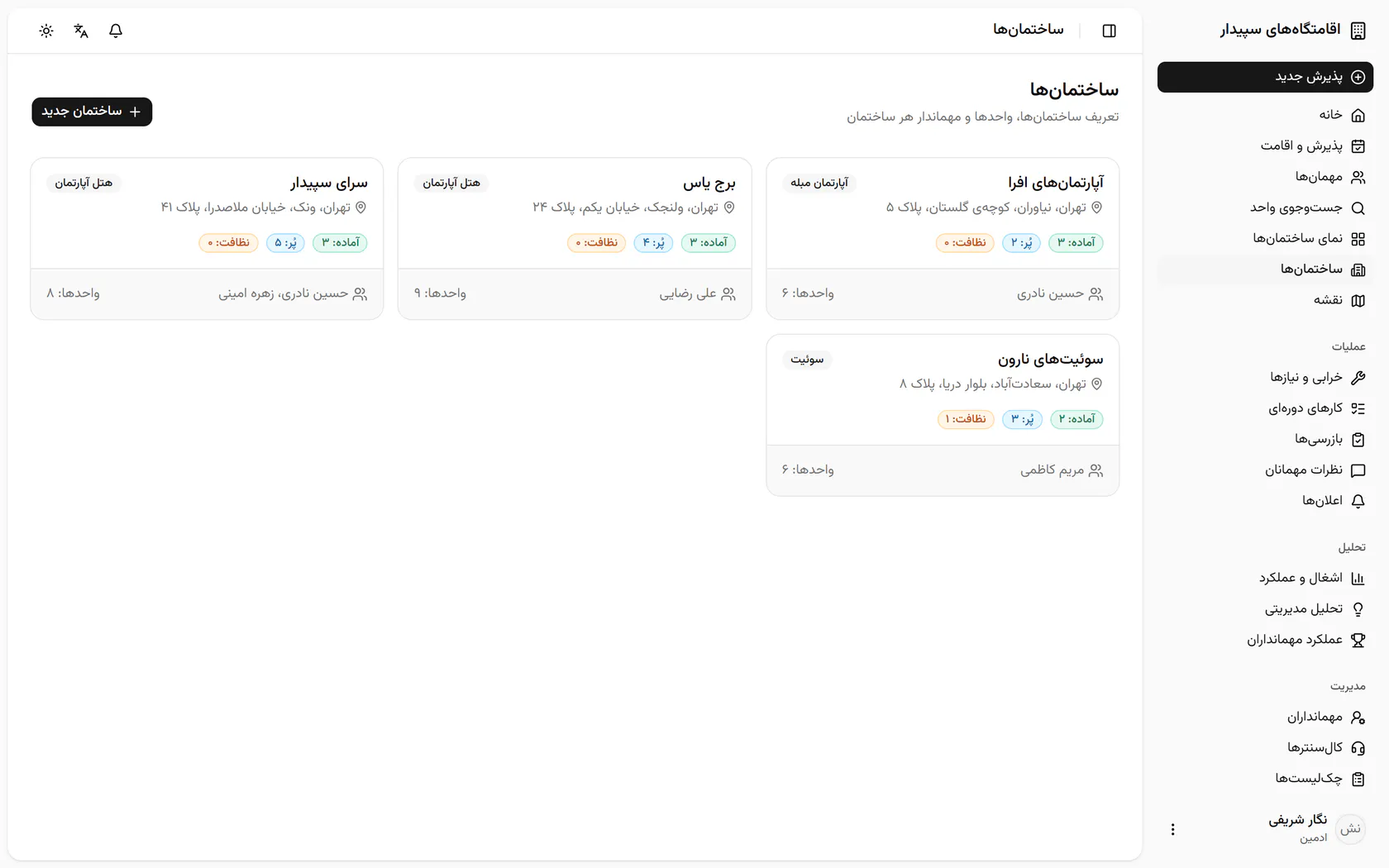Open خرابی و نیازها wrench item
Viewport: 1389px width, 868px height.
click(x=1265, y=377)
